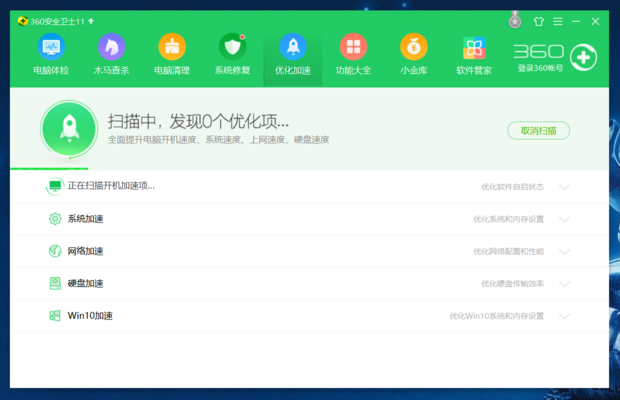Expand the 正在扫描开机加速项 row chevron
The image size is (620, 400).
click(565, 187)
